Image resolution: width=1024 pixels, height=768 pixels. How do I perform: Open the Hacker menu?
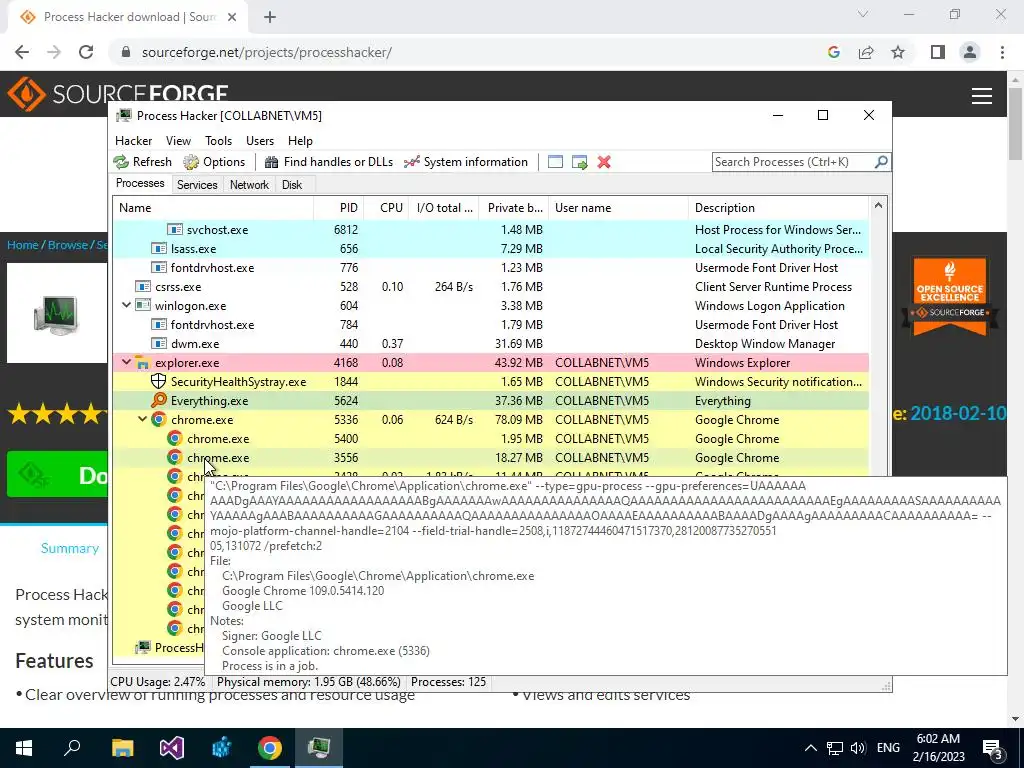133,141
